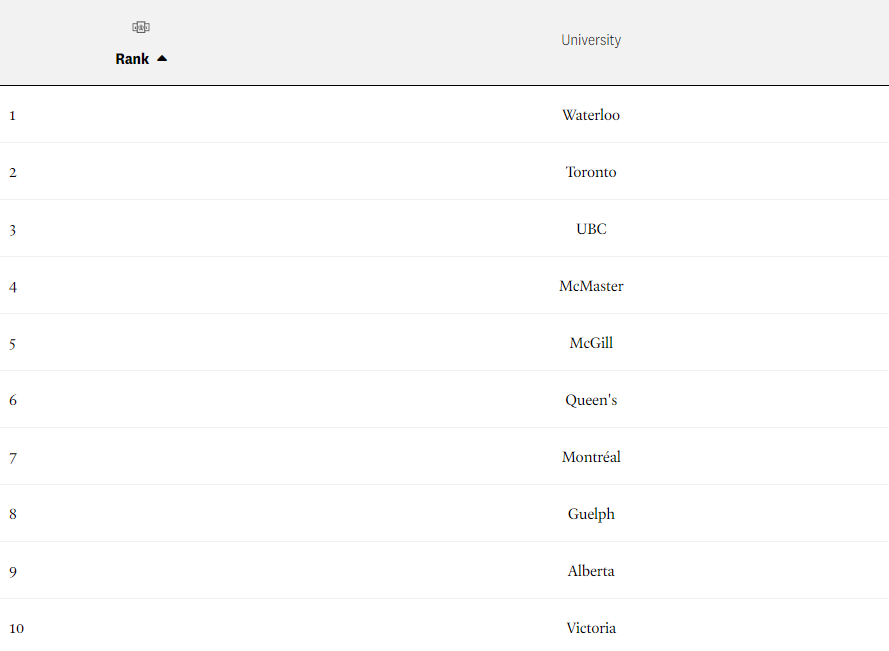The image size is (889, 651).
Task: Click the small icon above the Rank header
Action: coord(140,27)
